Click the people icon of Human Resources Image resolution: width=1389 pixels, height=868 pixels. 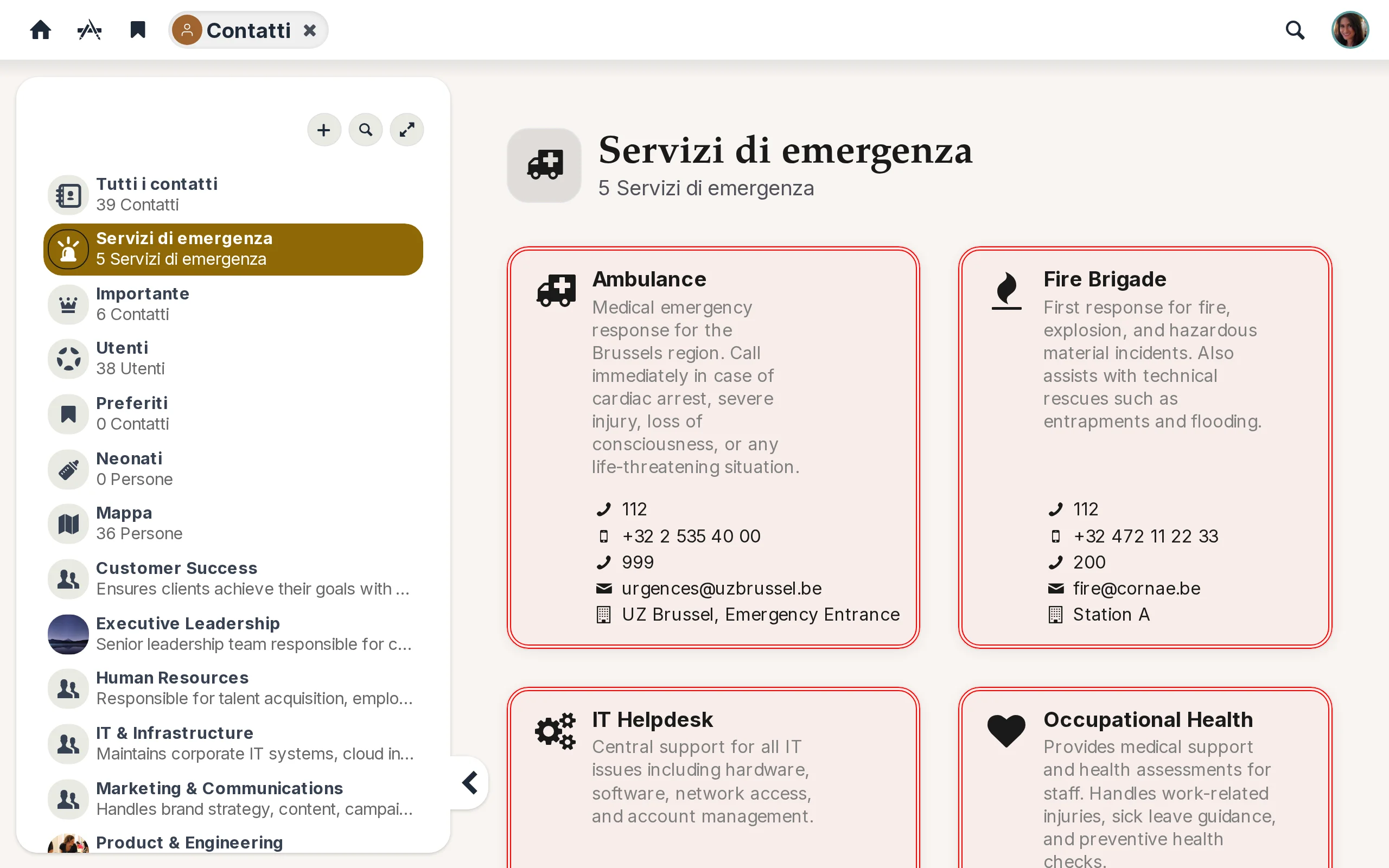click(68, 688)
